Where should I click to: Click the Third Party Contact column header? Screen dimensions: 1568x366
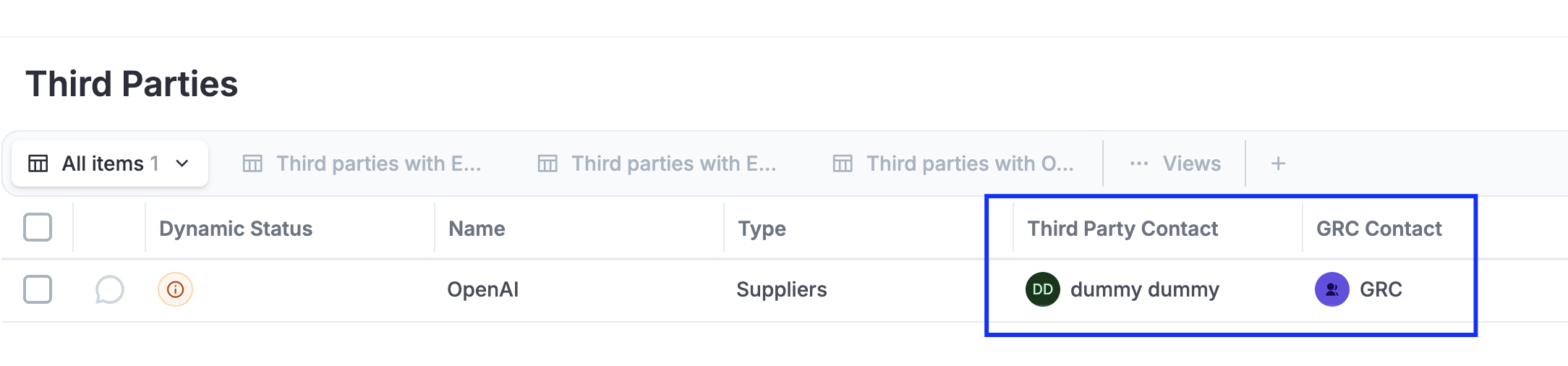click(1122, 229)
